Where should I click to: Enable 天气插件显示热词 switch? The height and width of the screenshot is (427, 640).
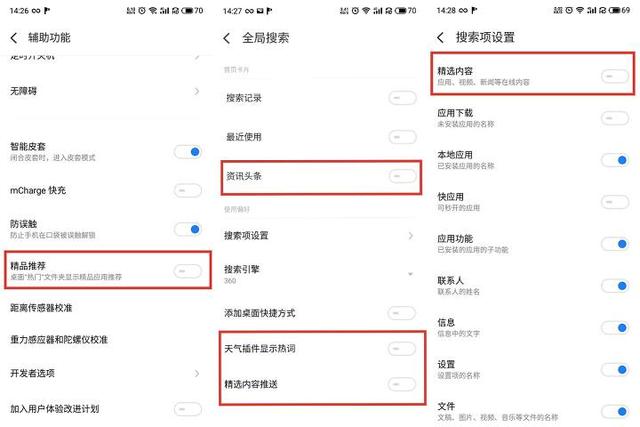coord(402,349)
